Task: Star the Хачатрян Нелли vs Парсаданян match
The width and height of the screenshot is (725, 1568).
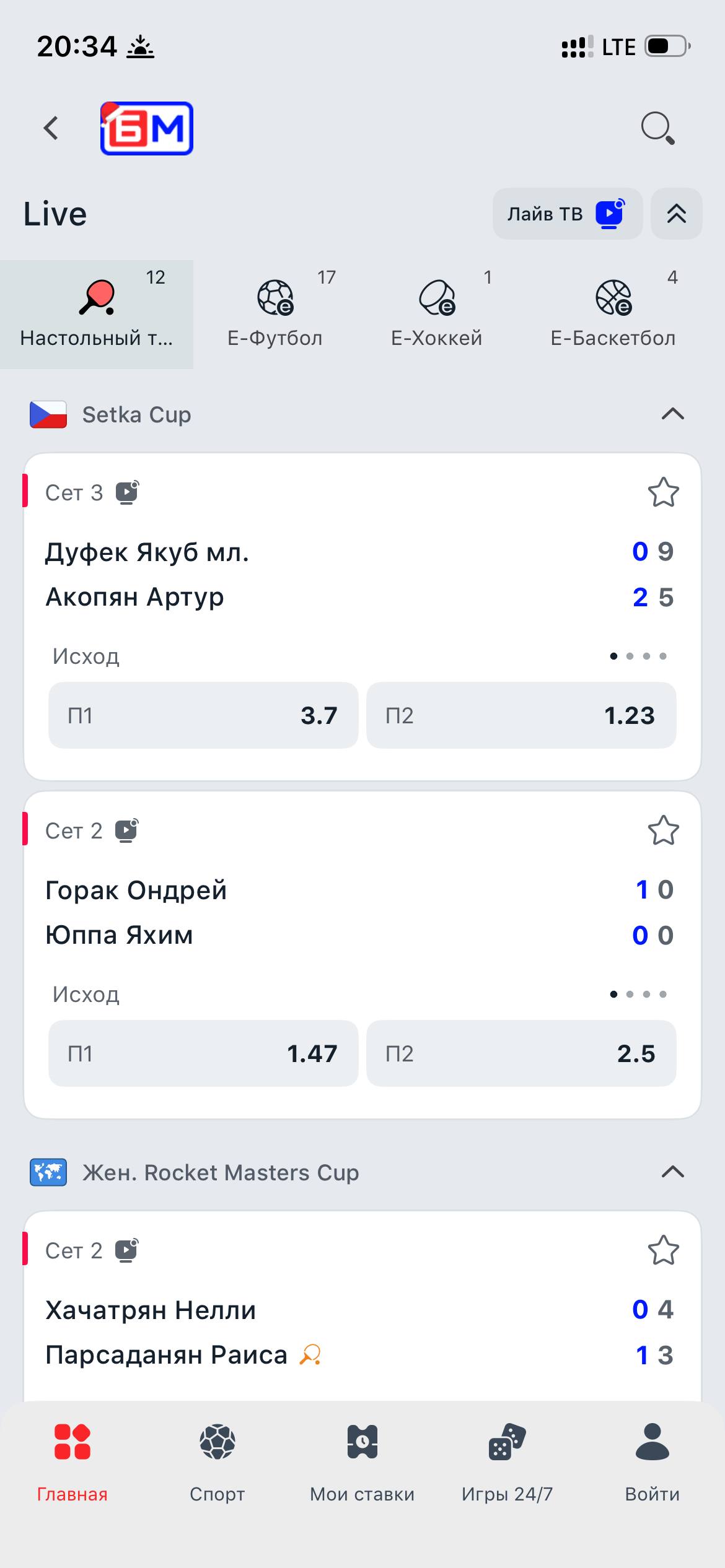Action: click(x=663, y=1251)
